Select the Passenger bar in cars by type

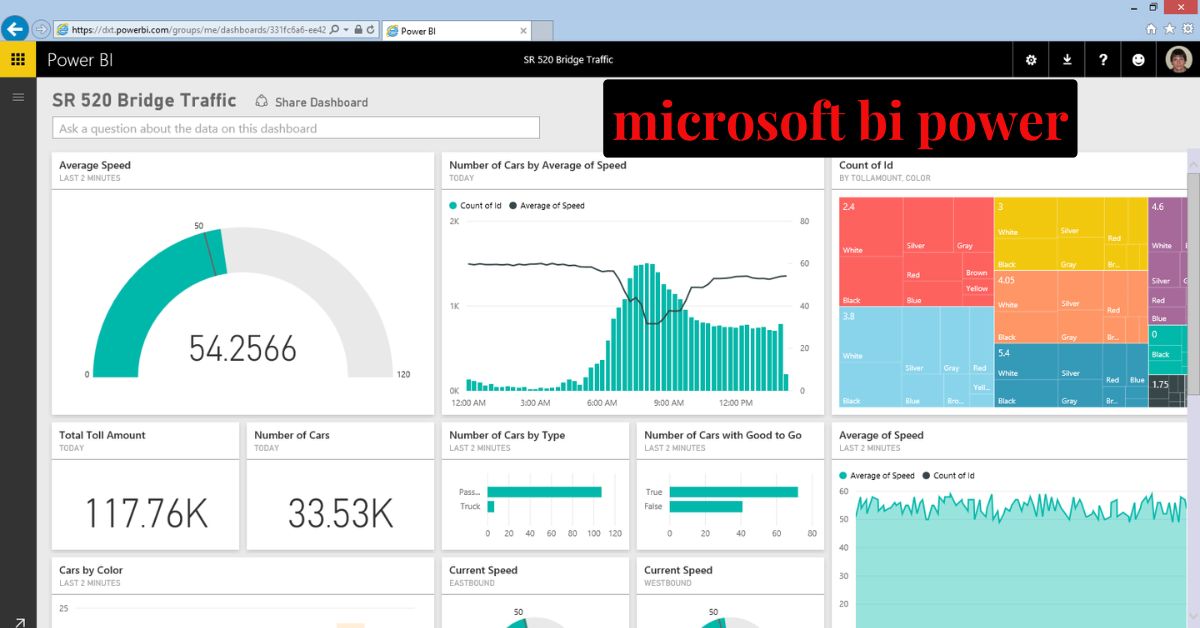pos(545,492)
